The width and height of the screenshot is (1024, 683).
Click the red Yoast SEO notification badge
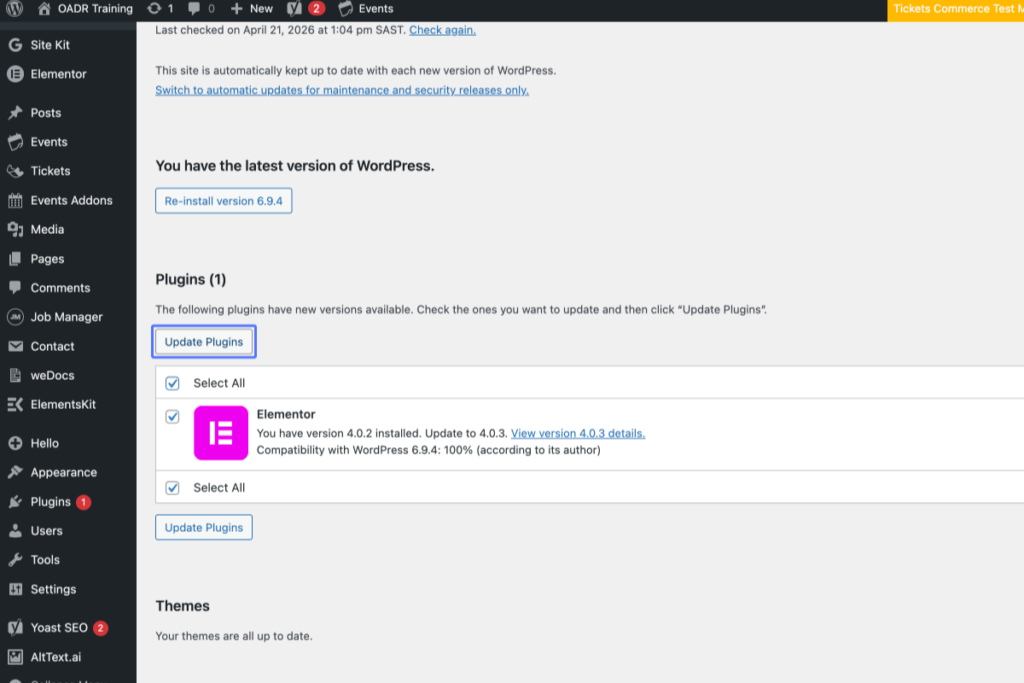click(x=100, y=628)
